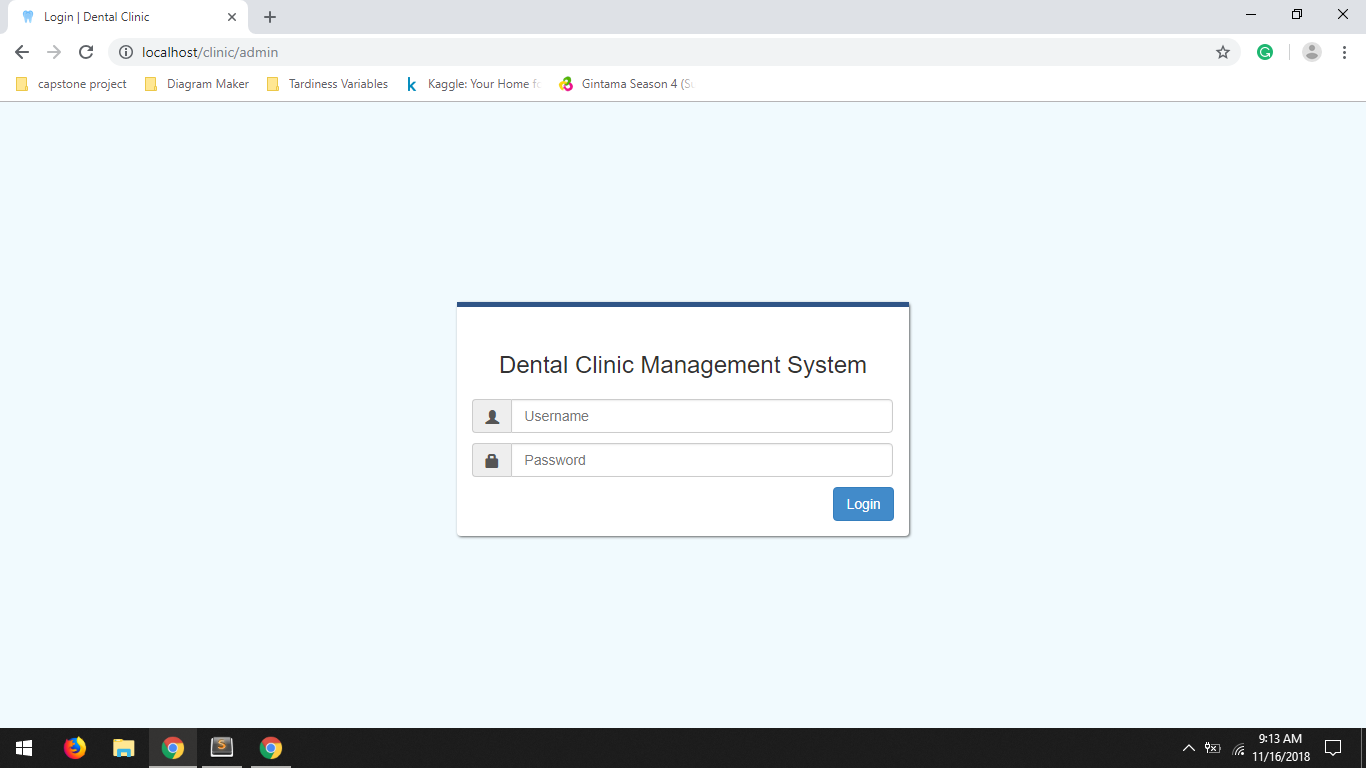Open File Explorer from the taskbar
The image size is (1366, 768).
[x=123, y=747]
